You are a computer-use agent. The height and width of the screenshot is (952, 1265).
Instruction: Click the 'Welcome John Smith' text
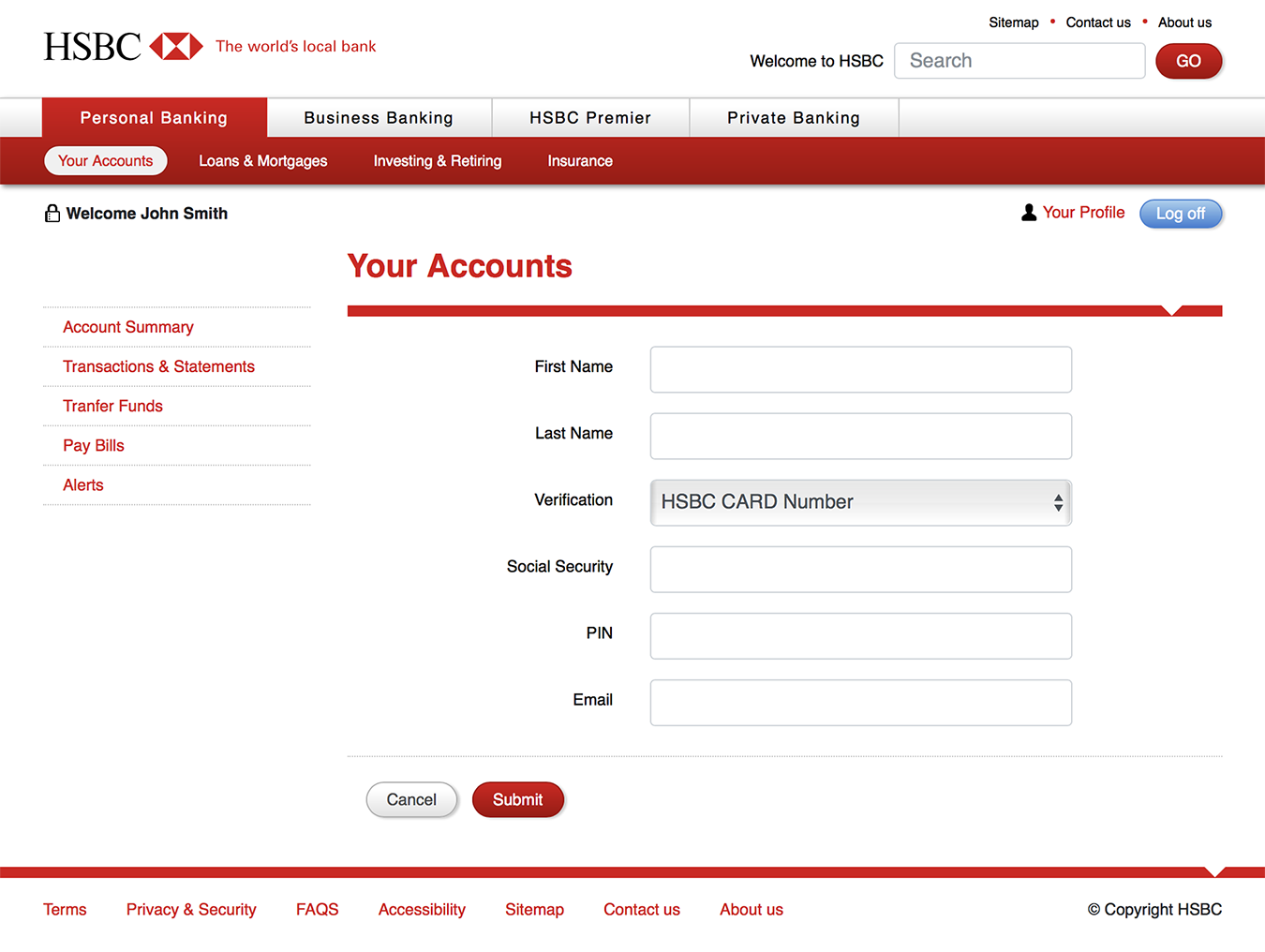[x=147, y=214]
